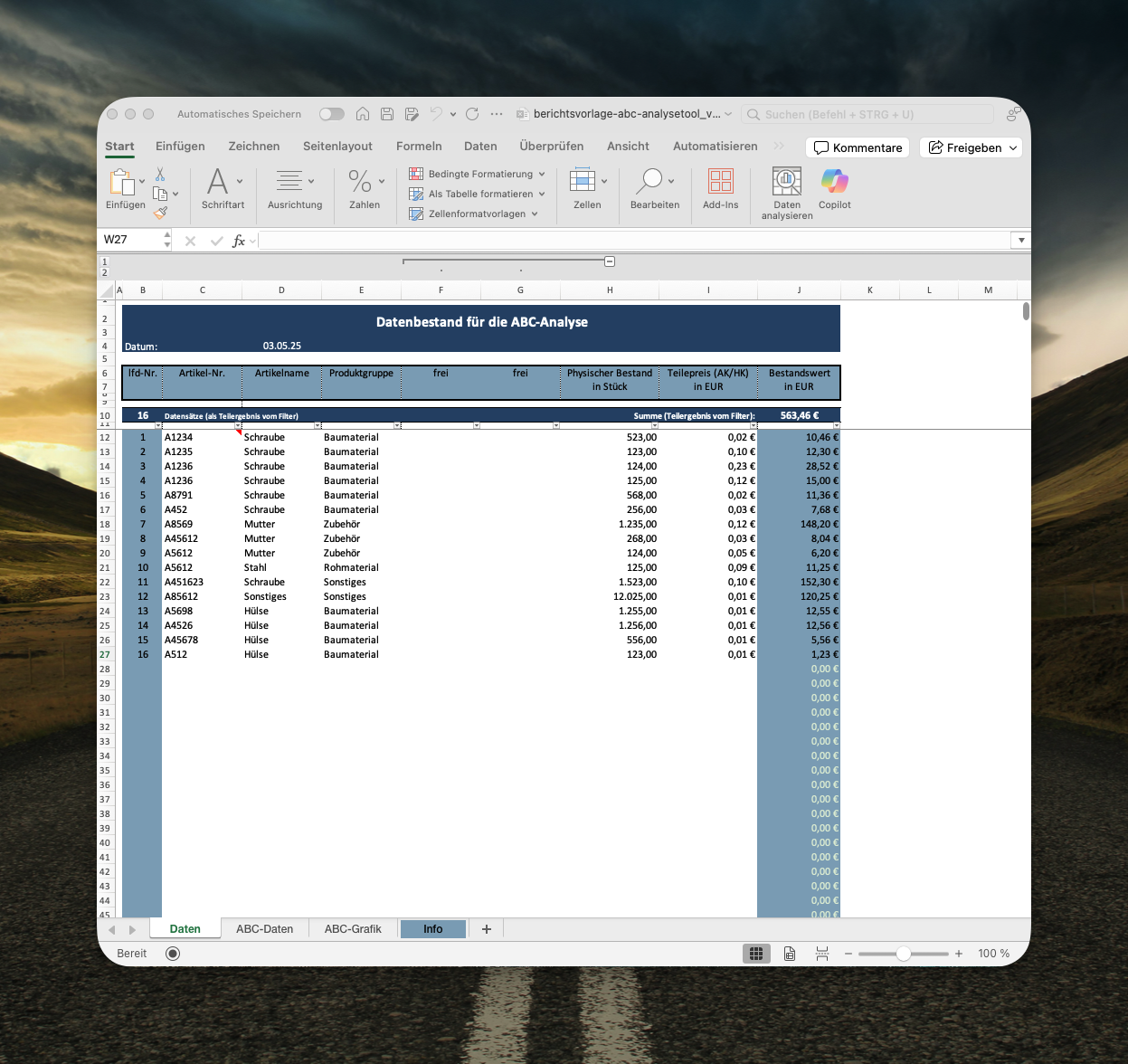1128x1064 pixels.
Task: Click the Home icon in title bar
Action: (x=363, y=114)
